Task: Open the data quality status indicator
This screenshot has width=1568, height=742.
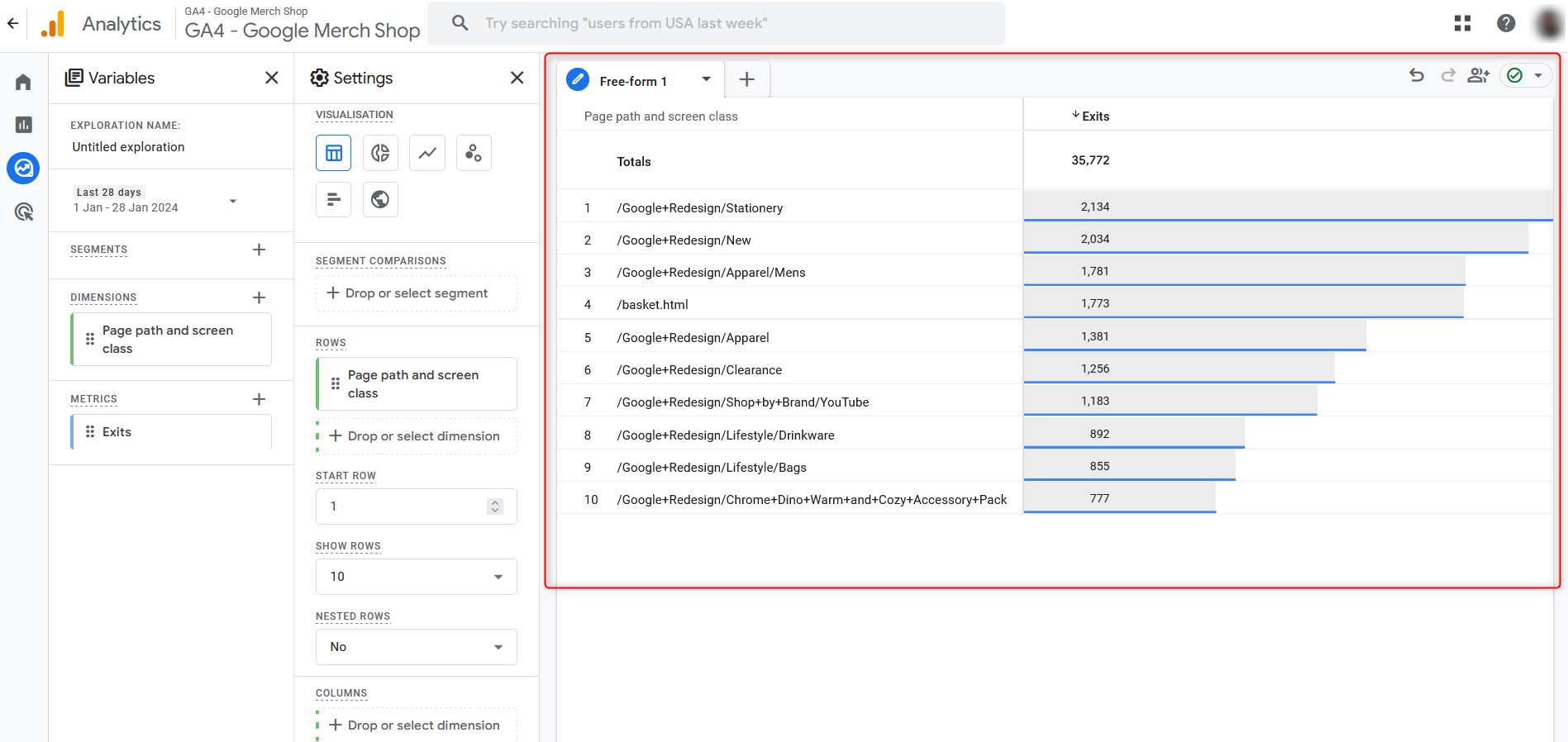Action: tap(1525, 75)
